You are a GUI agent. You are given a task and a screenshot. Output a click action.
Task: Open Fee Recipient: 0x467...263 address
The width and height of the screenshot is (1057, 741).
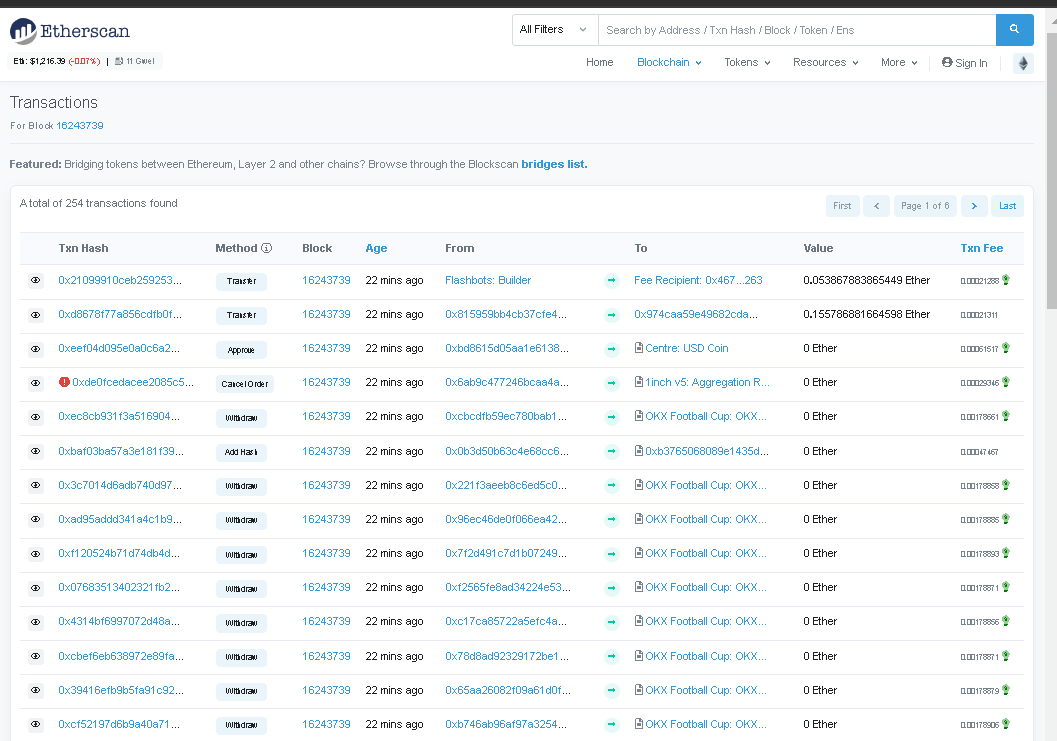click(698, 280)
